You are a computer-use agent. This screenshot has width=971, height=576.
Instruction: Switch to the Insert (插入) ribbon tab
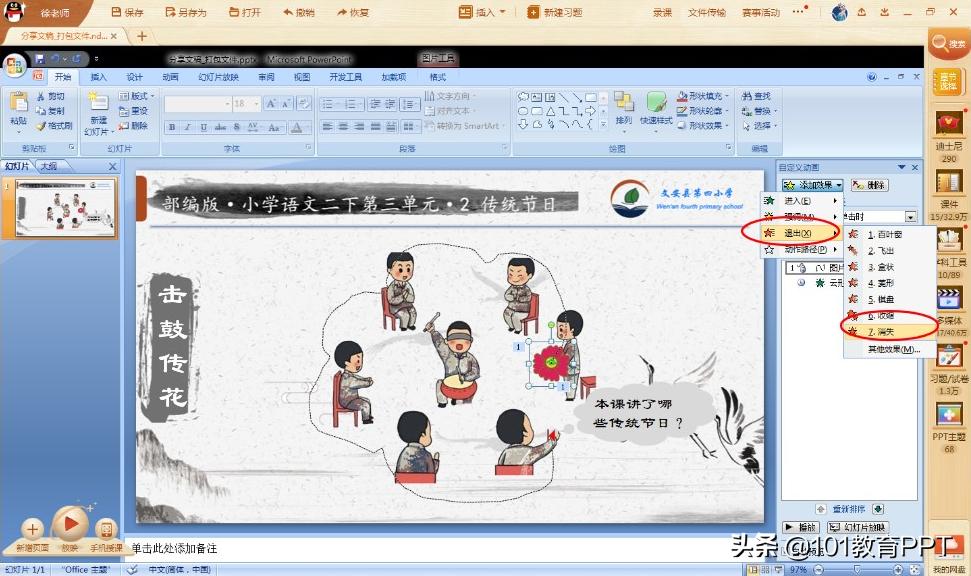point(98,77)
